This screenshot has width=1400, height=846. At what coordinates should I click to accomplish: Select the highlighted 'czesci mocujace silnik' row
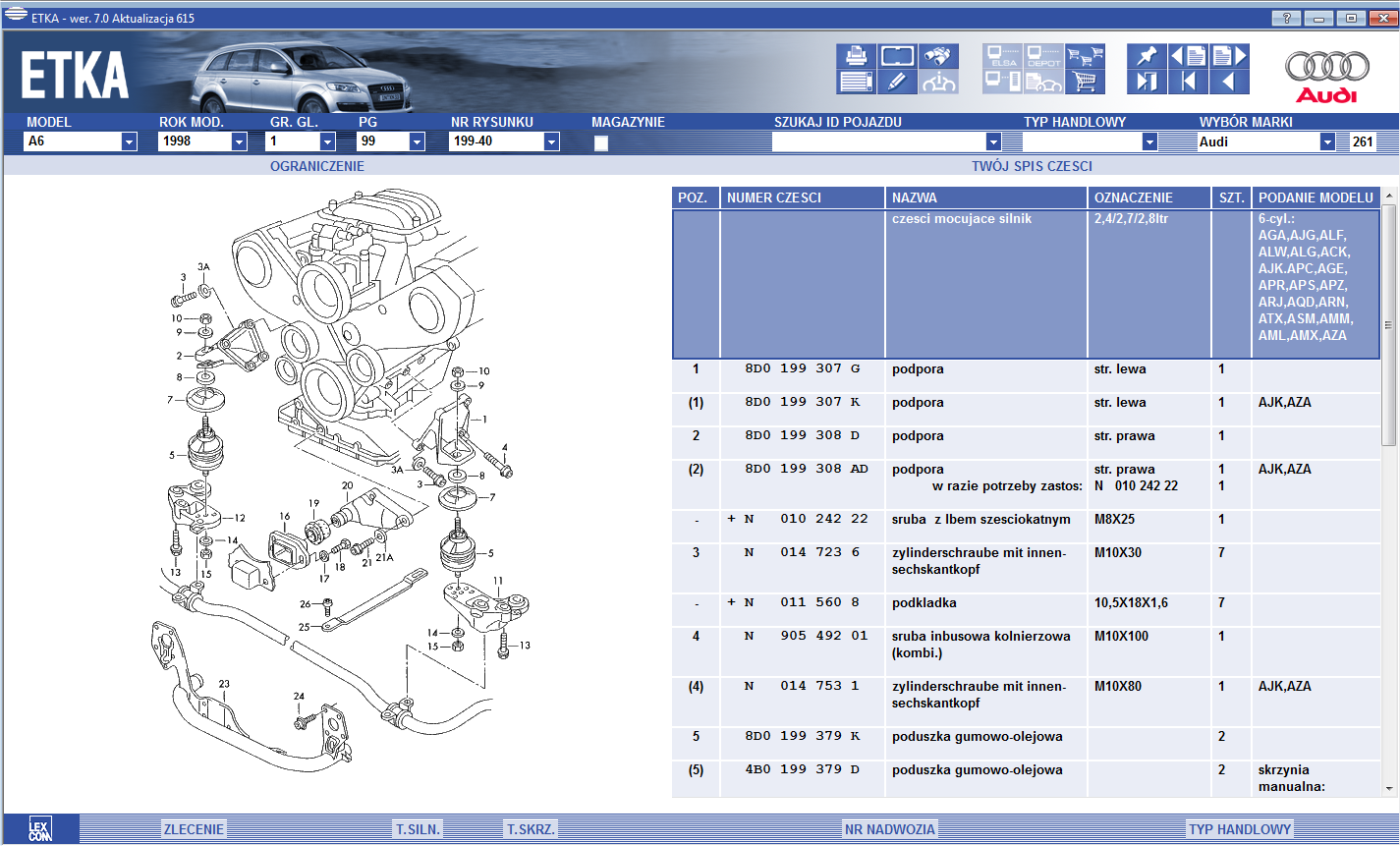1026,284
